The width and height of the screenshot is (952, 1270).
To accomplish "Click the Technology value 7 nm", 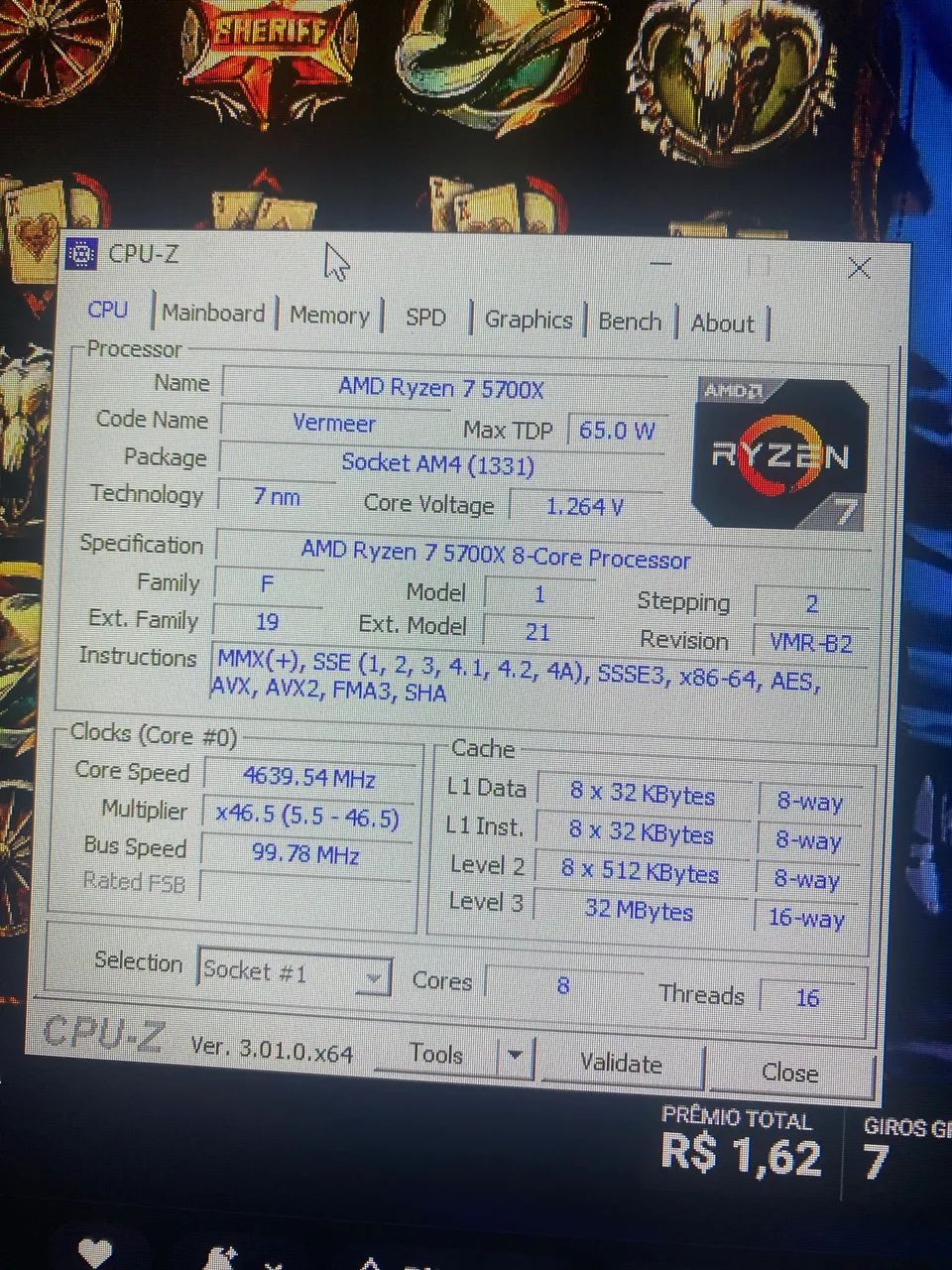I will (x=277, y=496).
